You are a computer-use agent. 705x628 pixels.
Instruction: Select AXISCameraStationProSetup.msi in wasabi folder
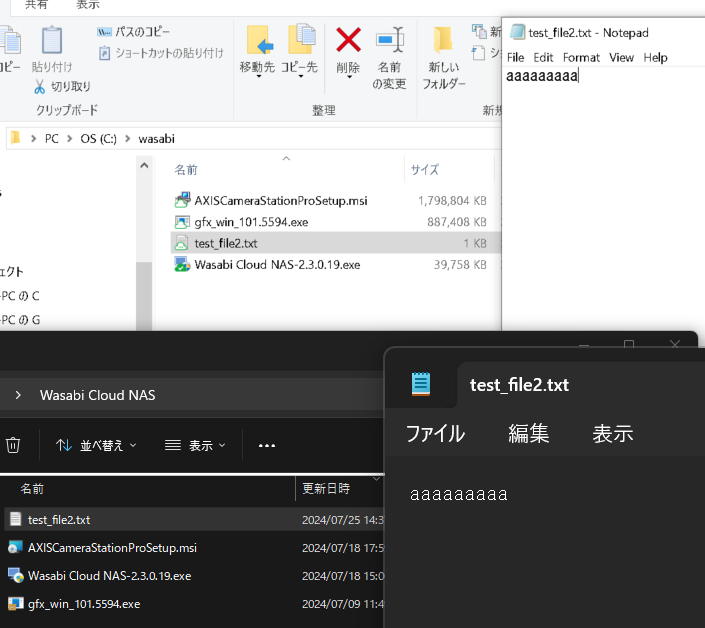(x=335, y=200)
